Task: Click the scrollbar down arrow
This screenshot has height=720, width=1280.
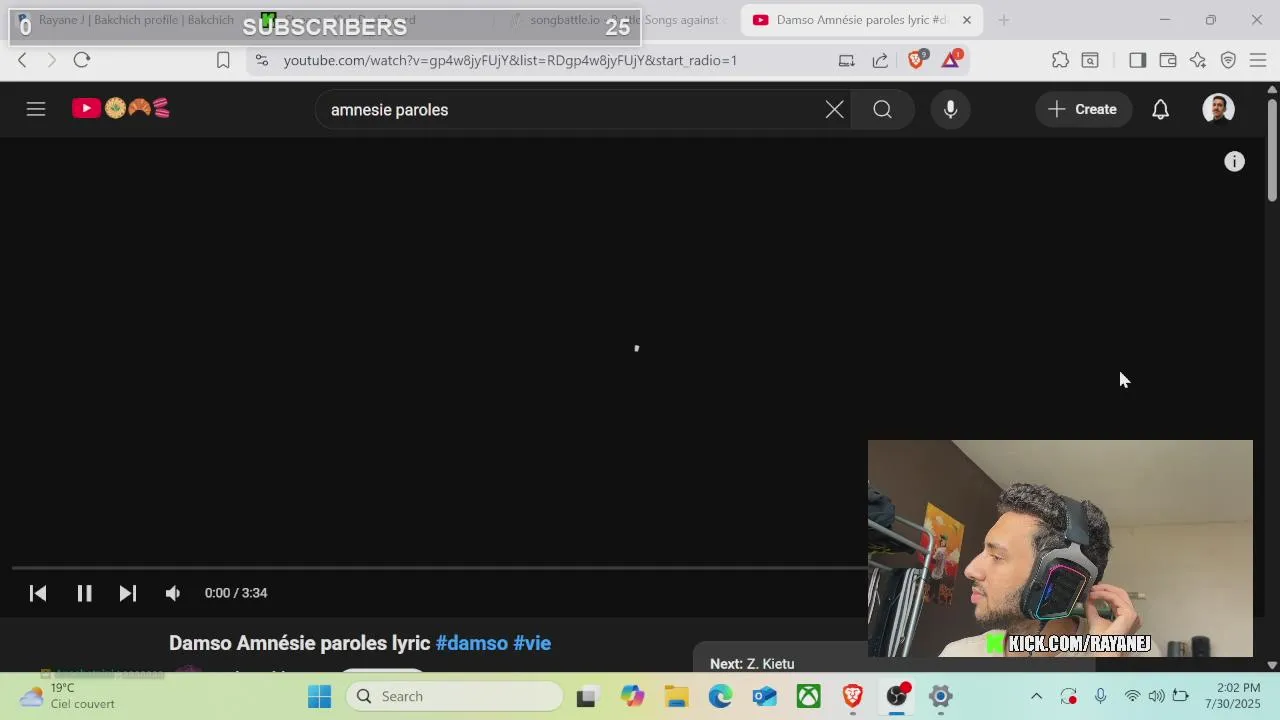Action: [x=1272, y=665]
